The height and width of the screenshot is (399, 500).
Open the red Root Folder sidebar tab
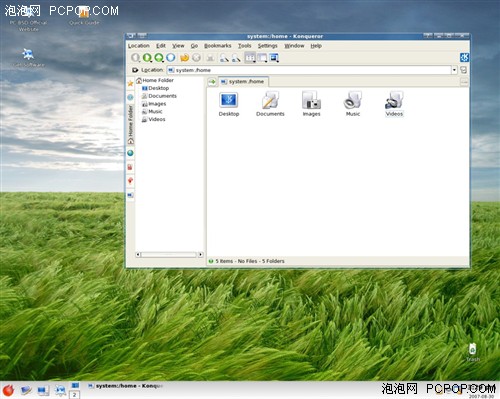tap(130, 167)
